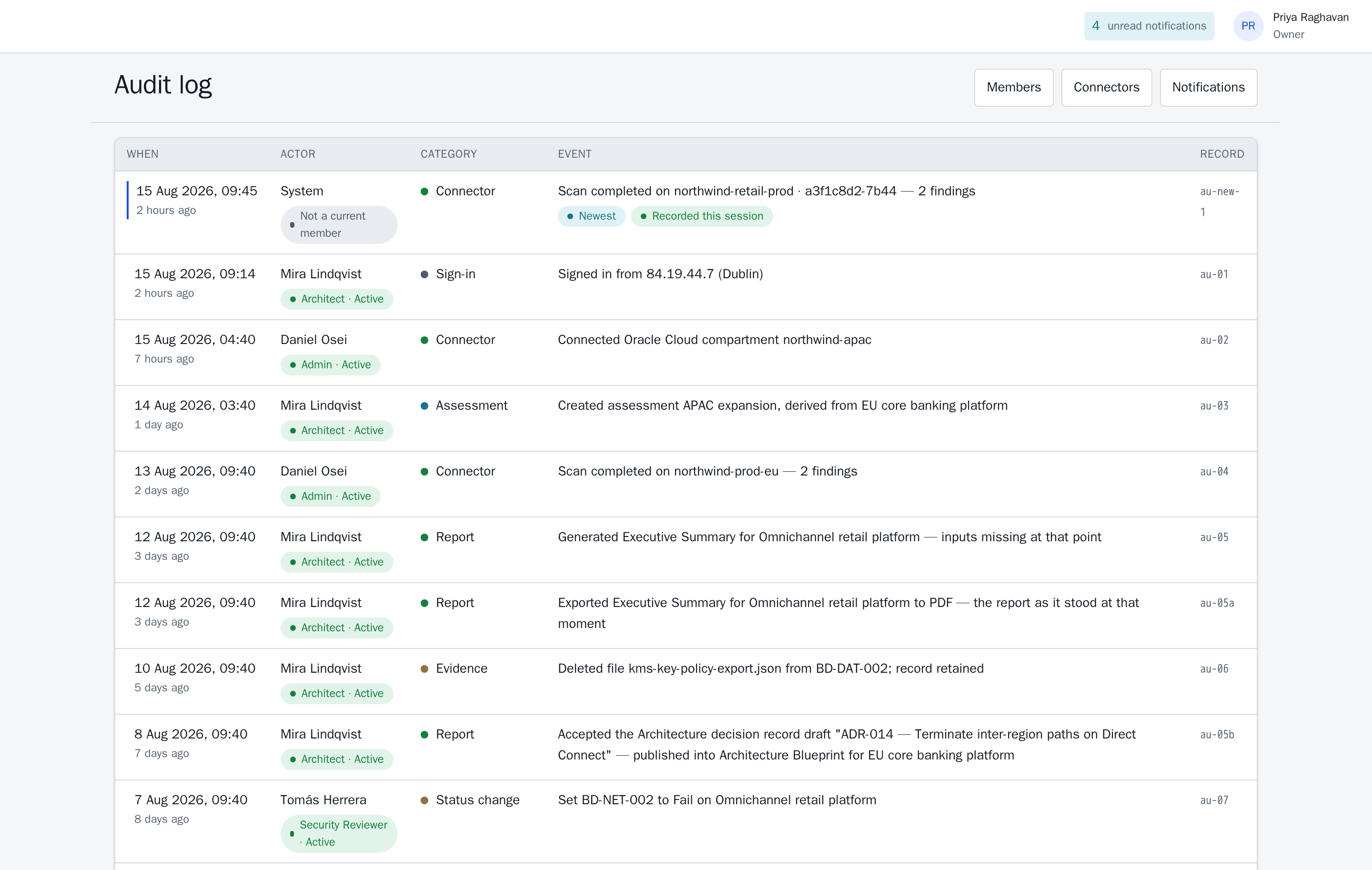This screenshot has height=870, width=1372.
Task: Click the Assessment category label
Action: [x=471, y=405]
